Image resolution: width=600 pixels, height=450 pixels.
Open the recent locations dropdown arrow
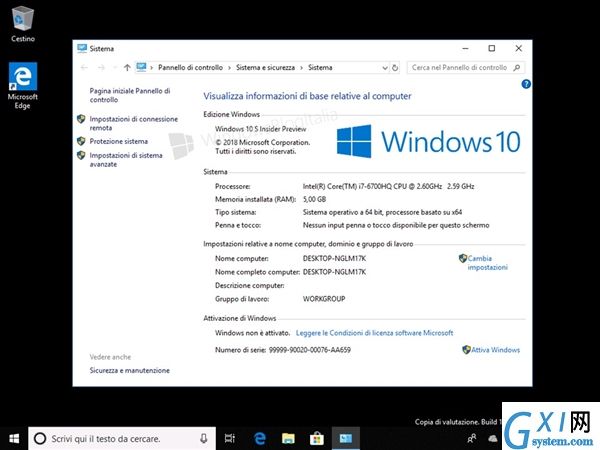click(114, 68)
